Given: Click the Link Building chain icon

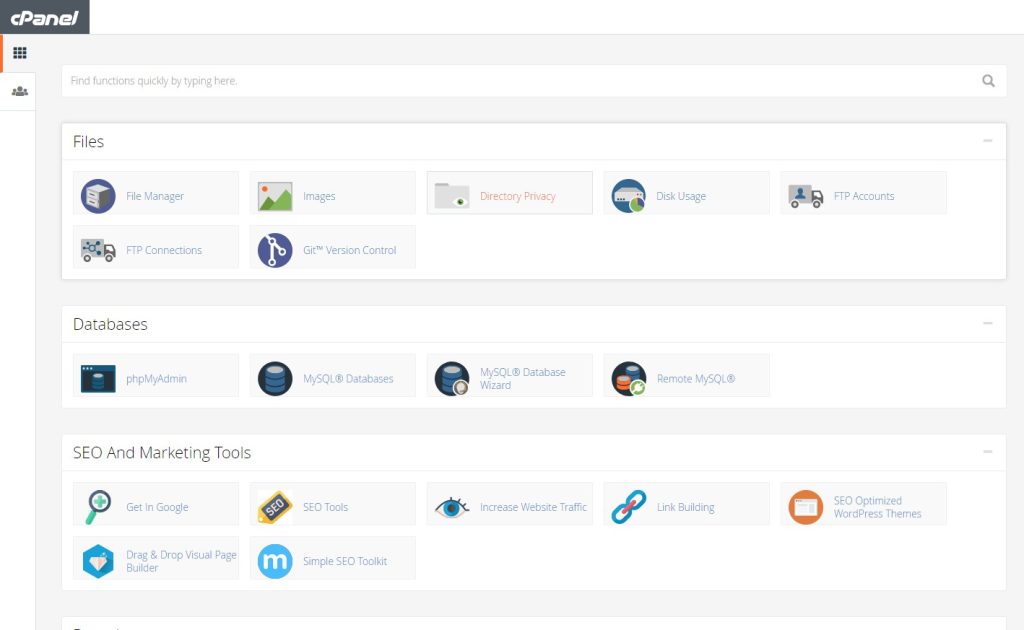Looking at the screenshot, I should [629, 507].
